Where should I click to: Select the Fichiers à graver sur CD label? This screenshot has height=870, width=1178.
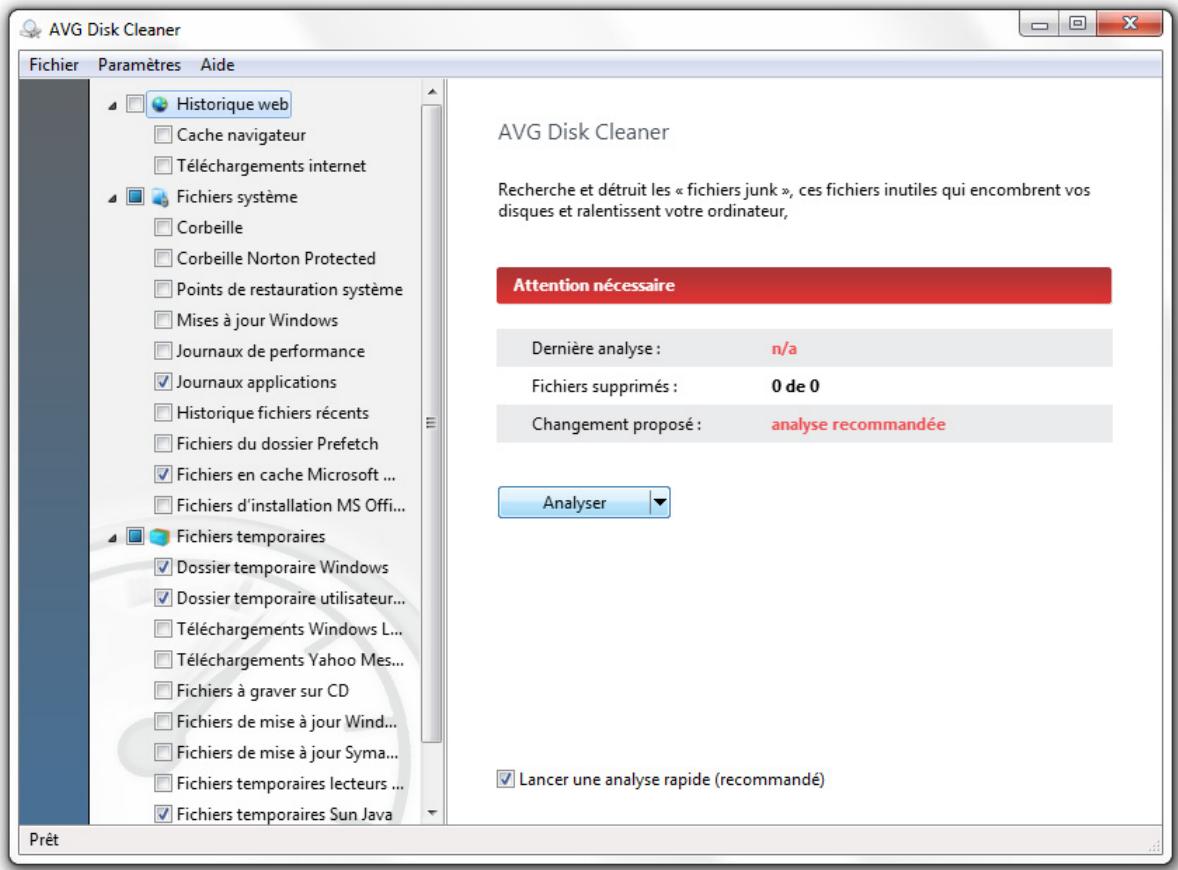point(263,690)
